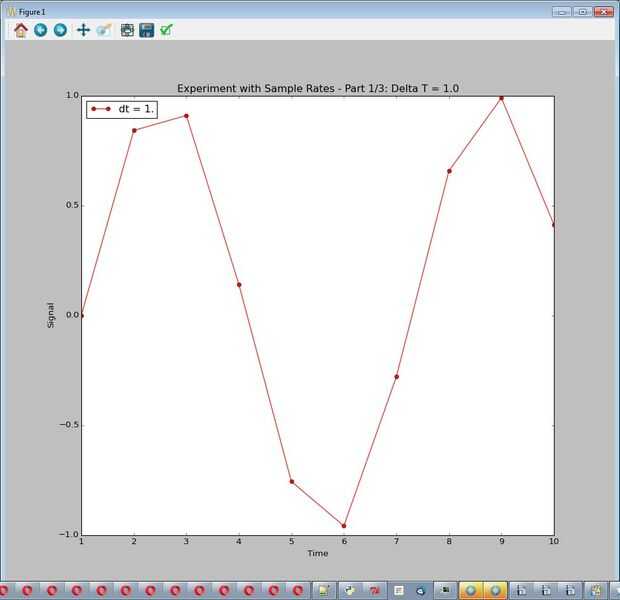
Task: Go back to the previous plot view
Action: tap(40, 30)
